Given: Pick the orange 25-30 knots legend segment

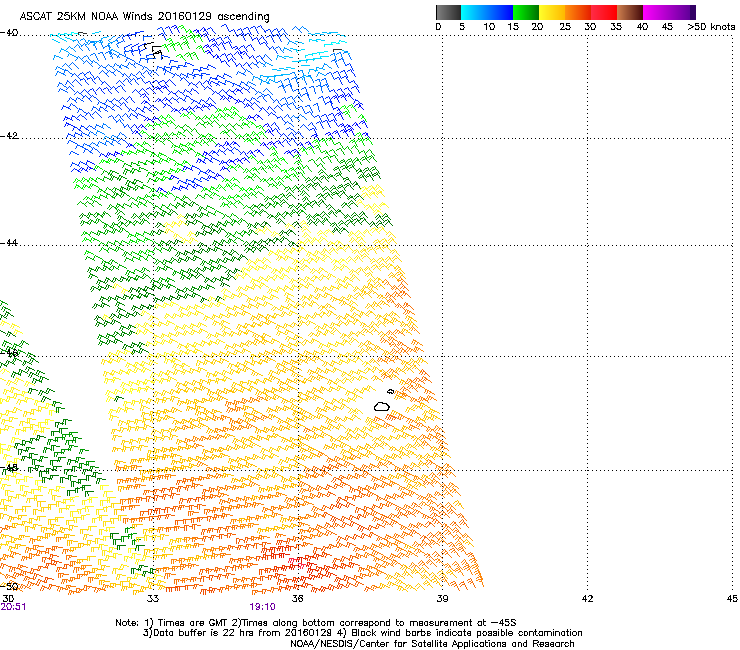Looking at the screenshot, I should 578,12.
